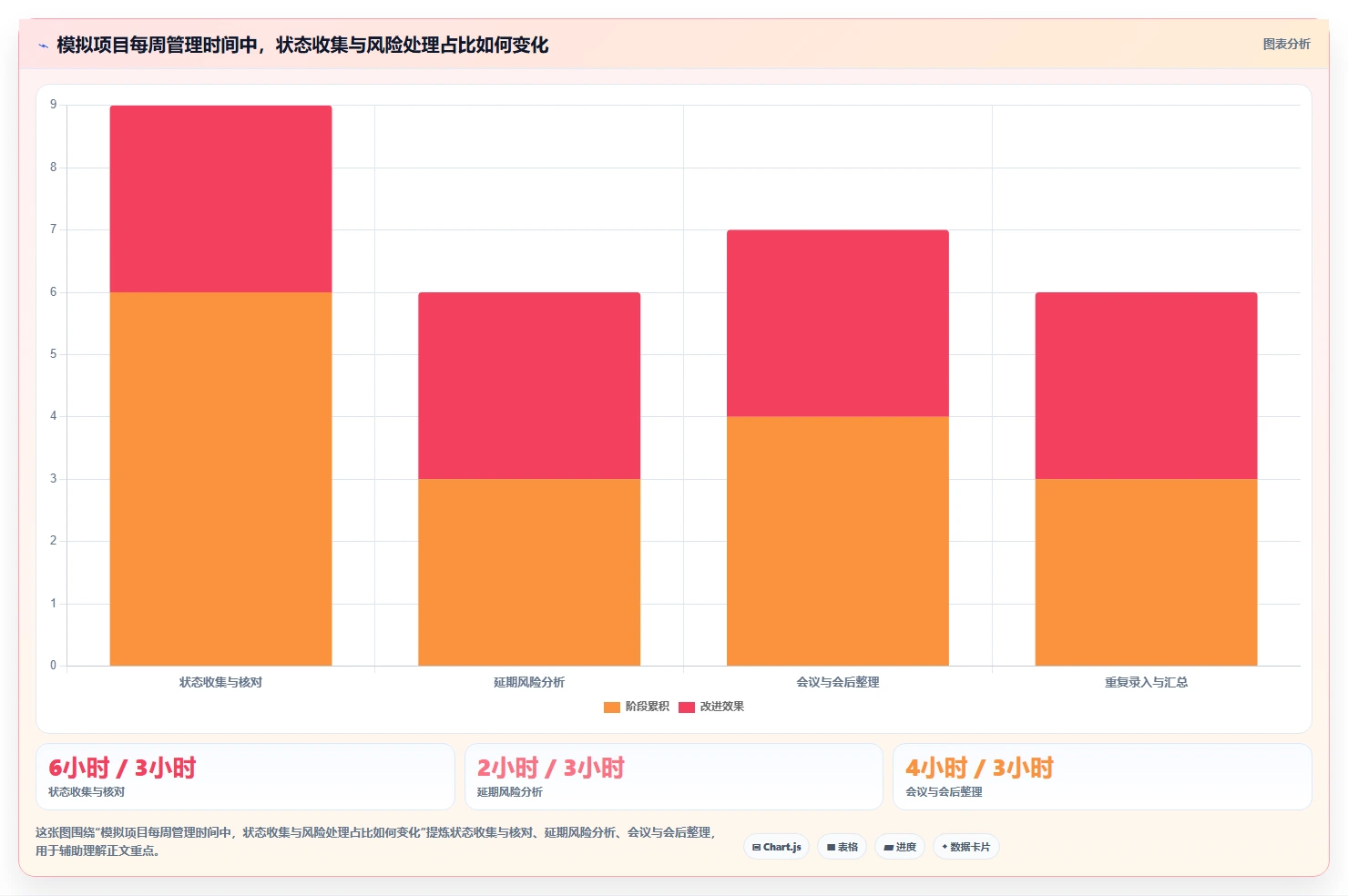Viewport: 1348px width, 896px height.
Task: Click the Chart.js tag chip
Action: (777, 847)
